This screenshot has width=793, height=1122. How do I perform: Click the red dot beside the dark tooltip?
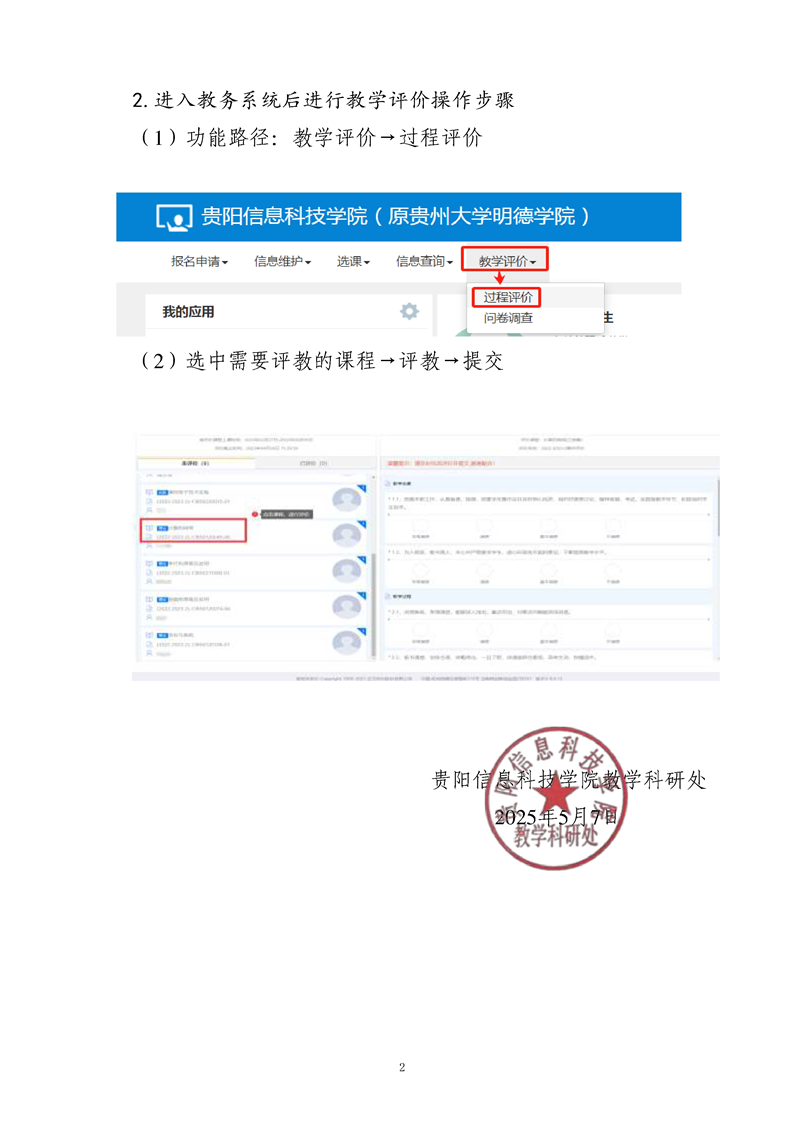[x=255, y=514]
